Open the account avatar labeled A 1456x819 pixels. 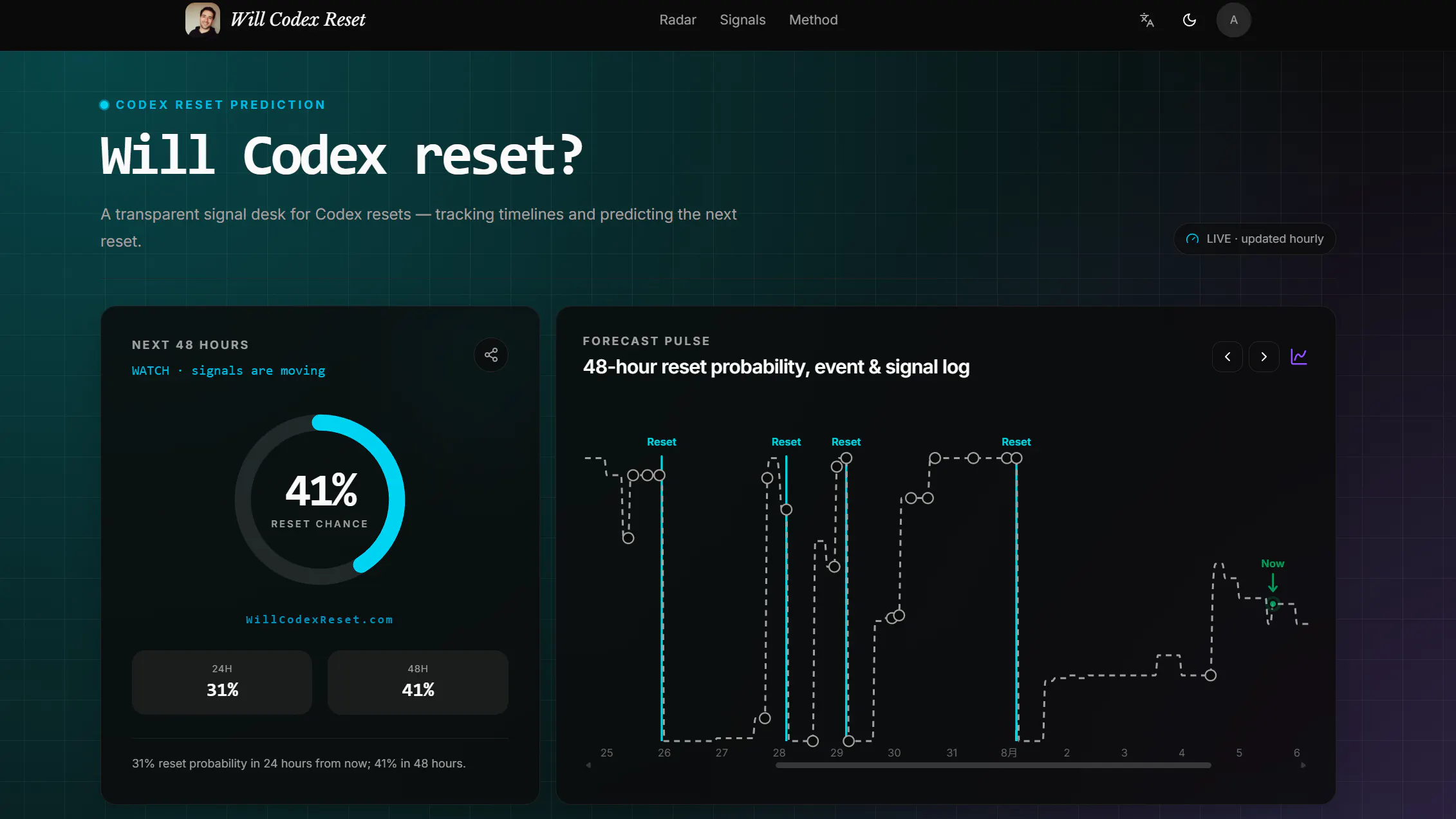1233,20
